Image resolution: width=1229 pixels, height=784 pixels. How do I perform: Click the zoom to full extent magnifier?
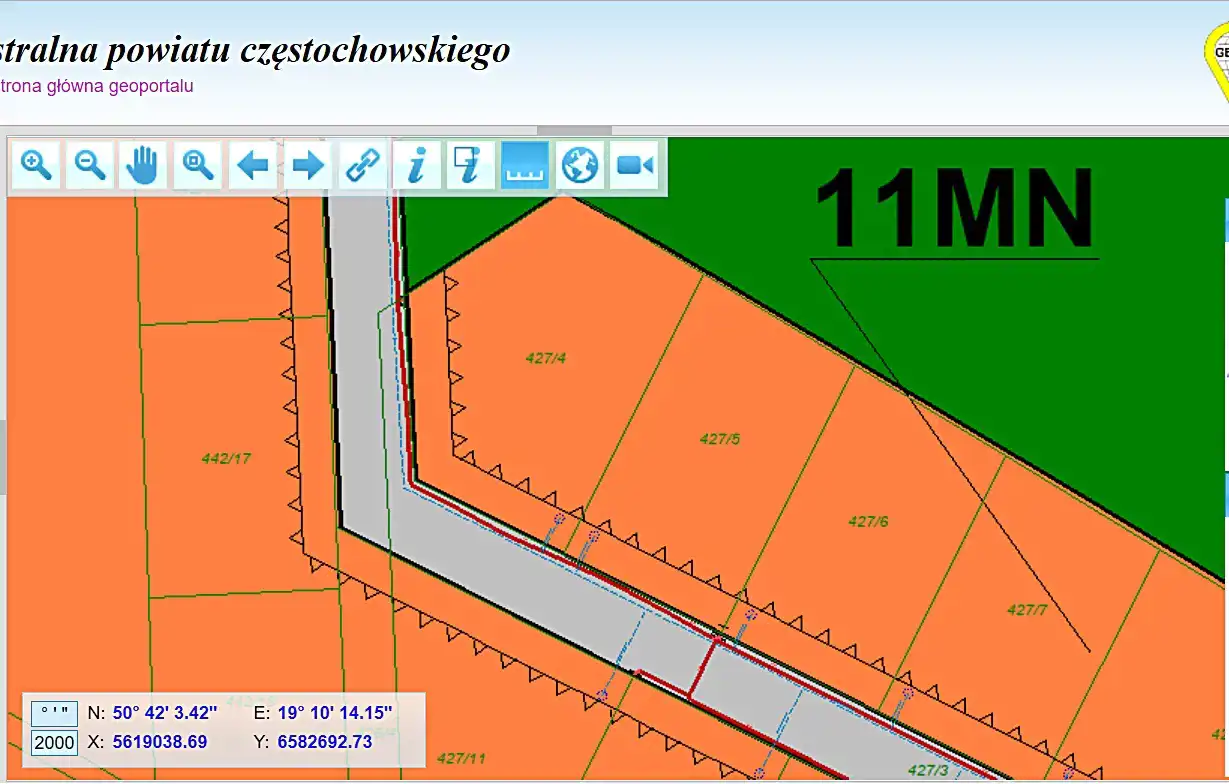tap(199, 165)
